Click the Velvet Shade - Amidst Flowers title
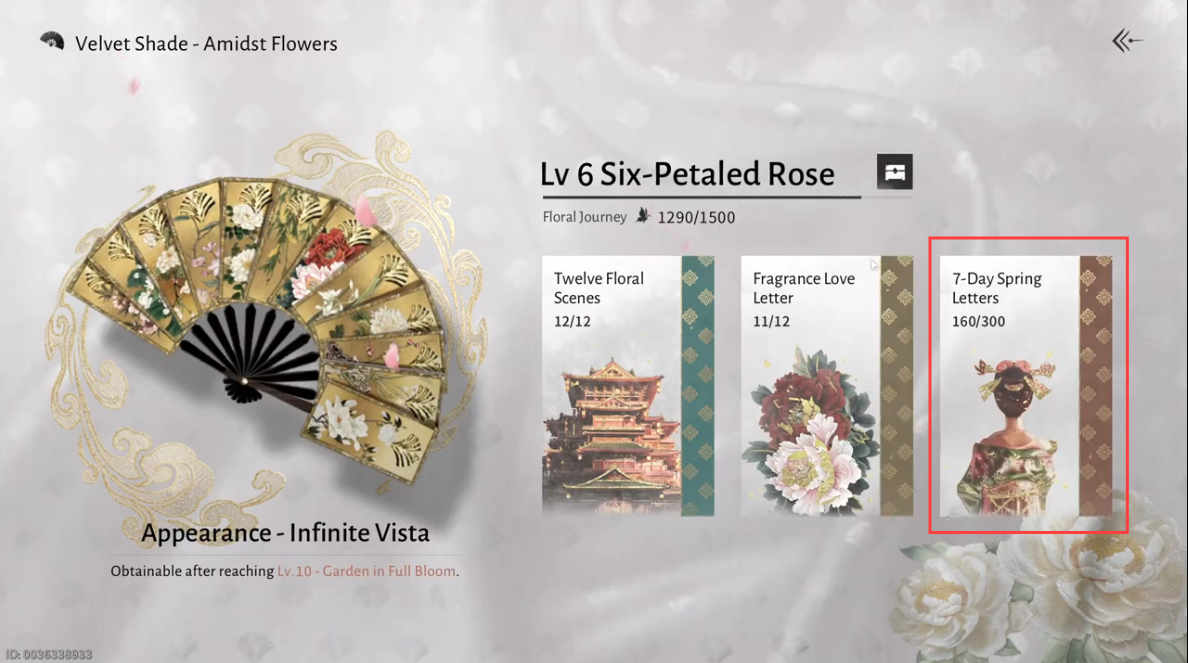Screen dimensions: 1188x663 tap(206, 44)
